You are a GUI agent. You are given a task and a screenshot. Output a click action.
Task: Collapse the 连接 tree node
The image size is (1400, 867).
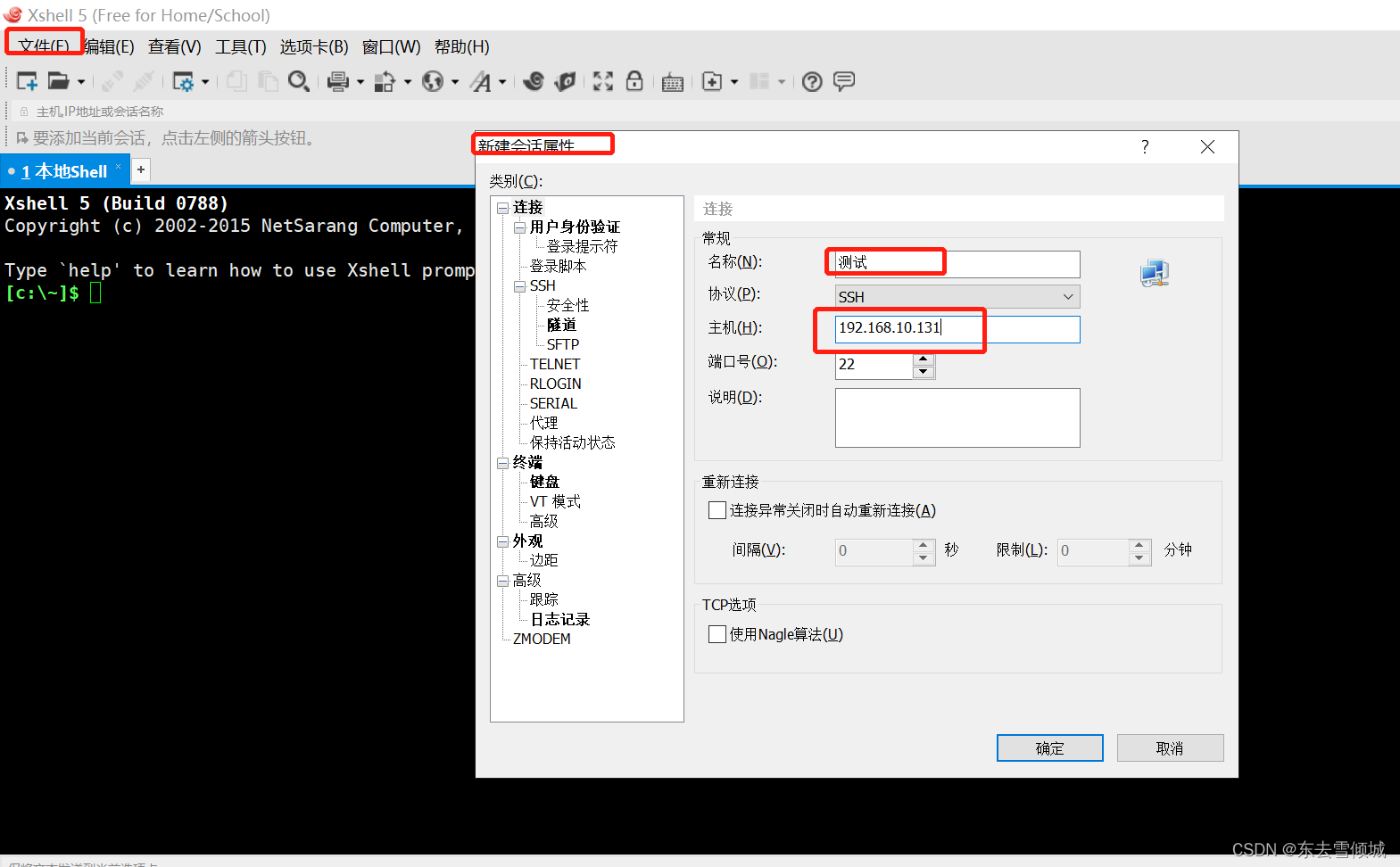[502, 208]
